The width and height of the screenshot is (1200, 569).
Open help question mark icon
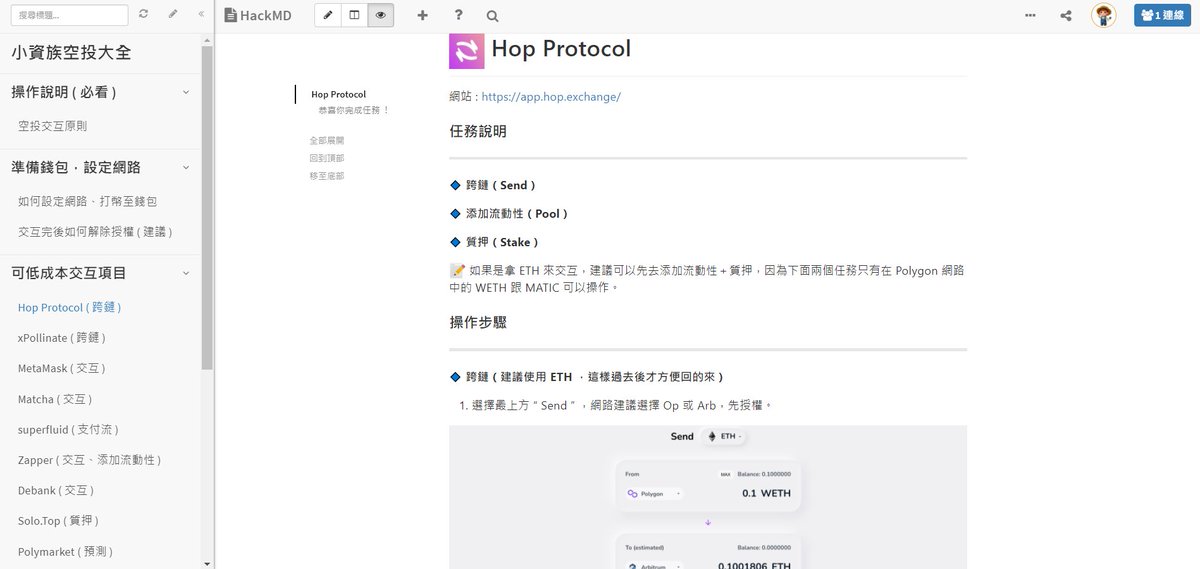458,15
